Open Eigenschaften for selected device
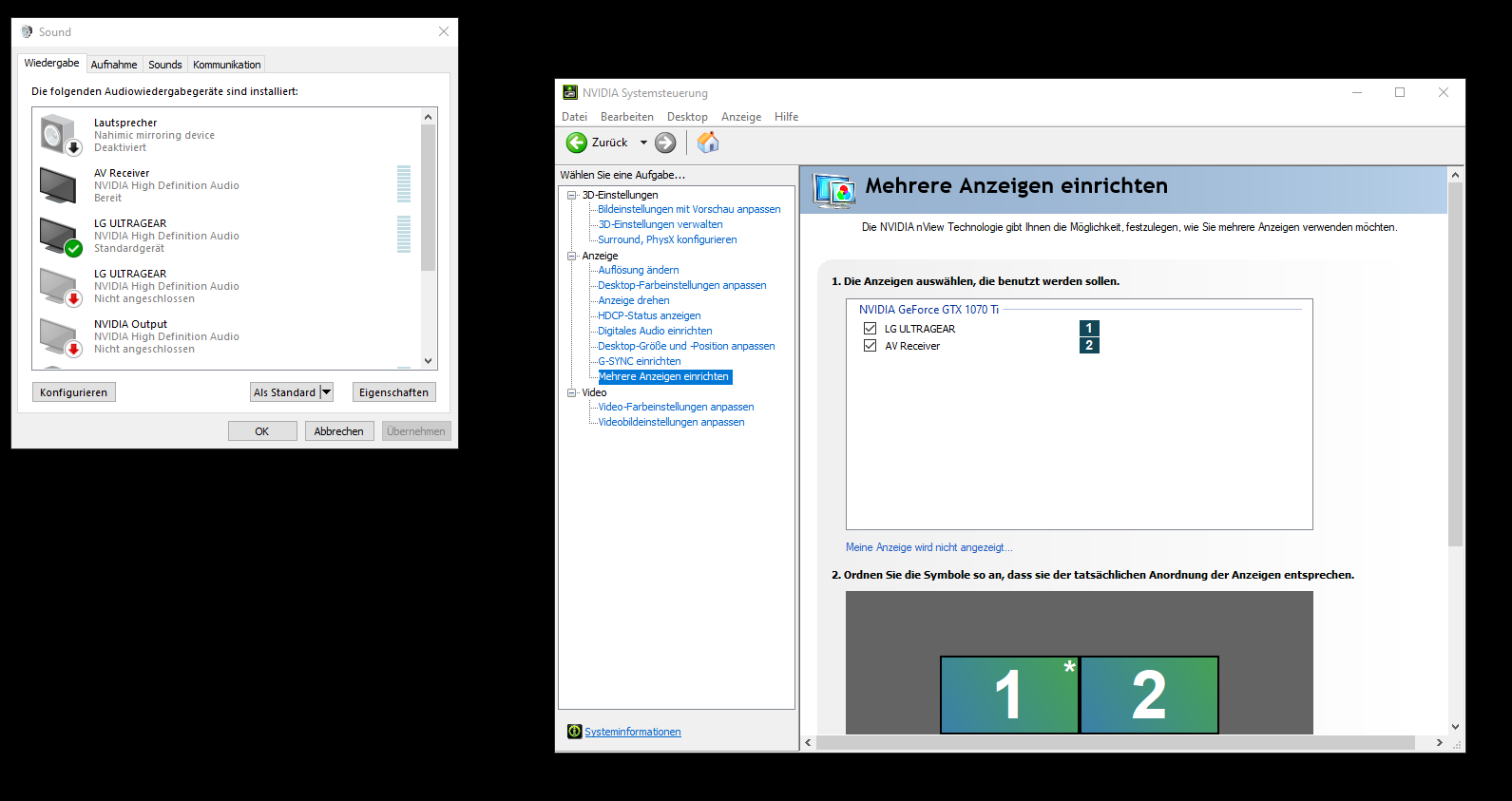The width and height of the screenshot is (1512, 801). pyautogui.click(x=394, y=391)
